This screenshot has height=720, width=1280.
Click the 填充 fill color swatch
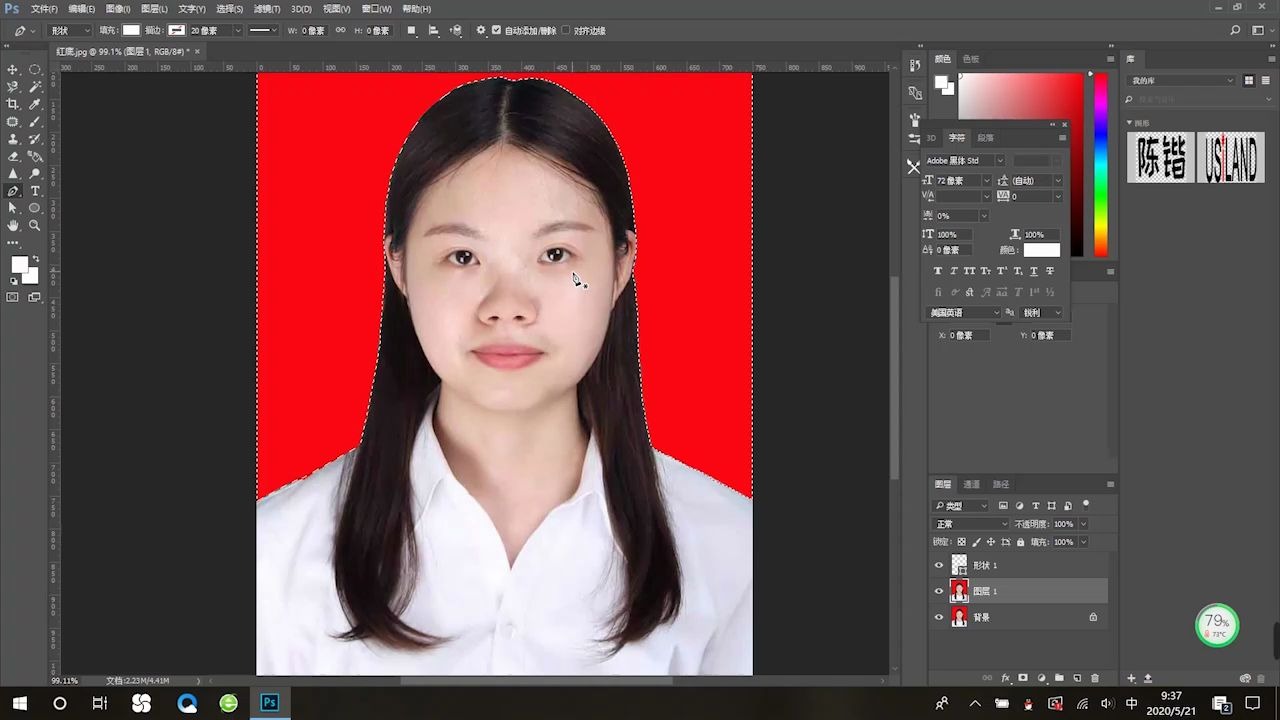click(131, 30)
